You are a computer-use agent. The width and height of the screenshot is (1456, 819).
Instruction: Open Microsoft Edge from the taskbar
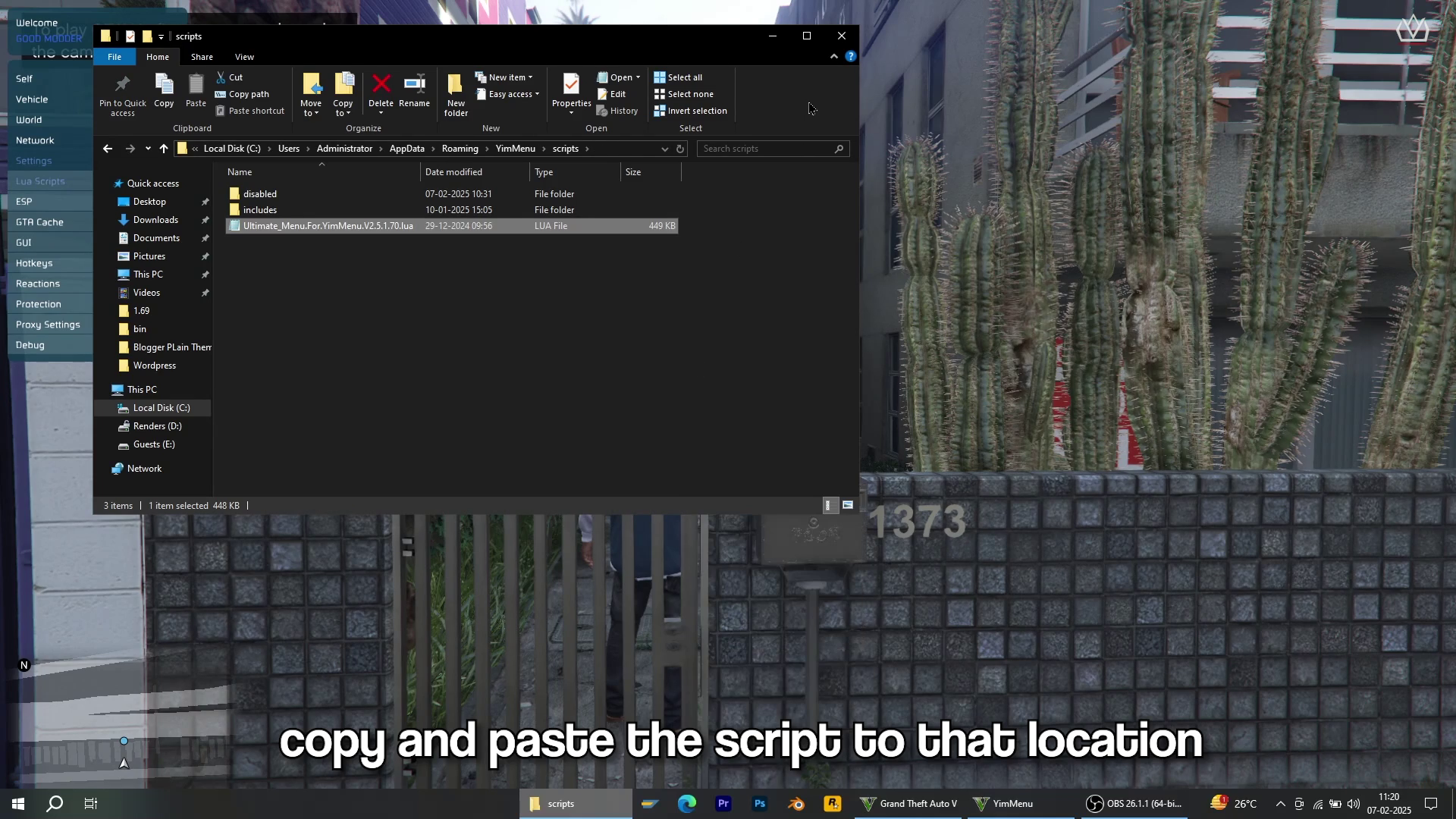click(687, 804)
